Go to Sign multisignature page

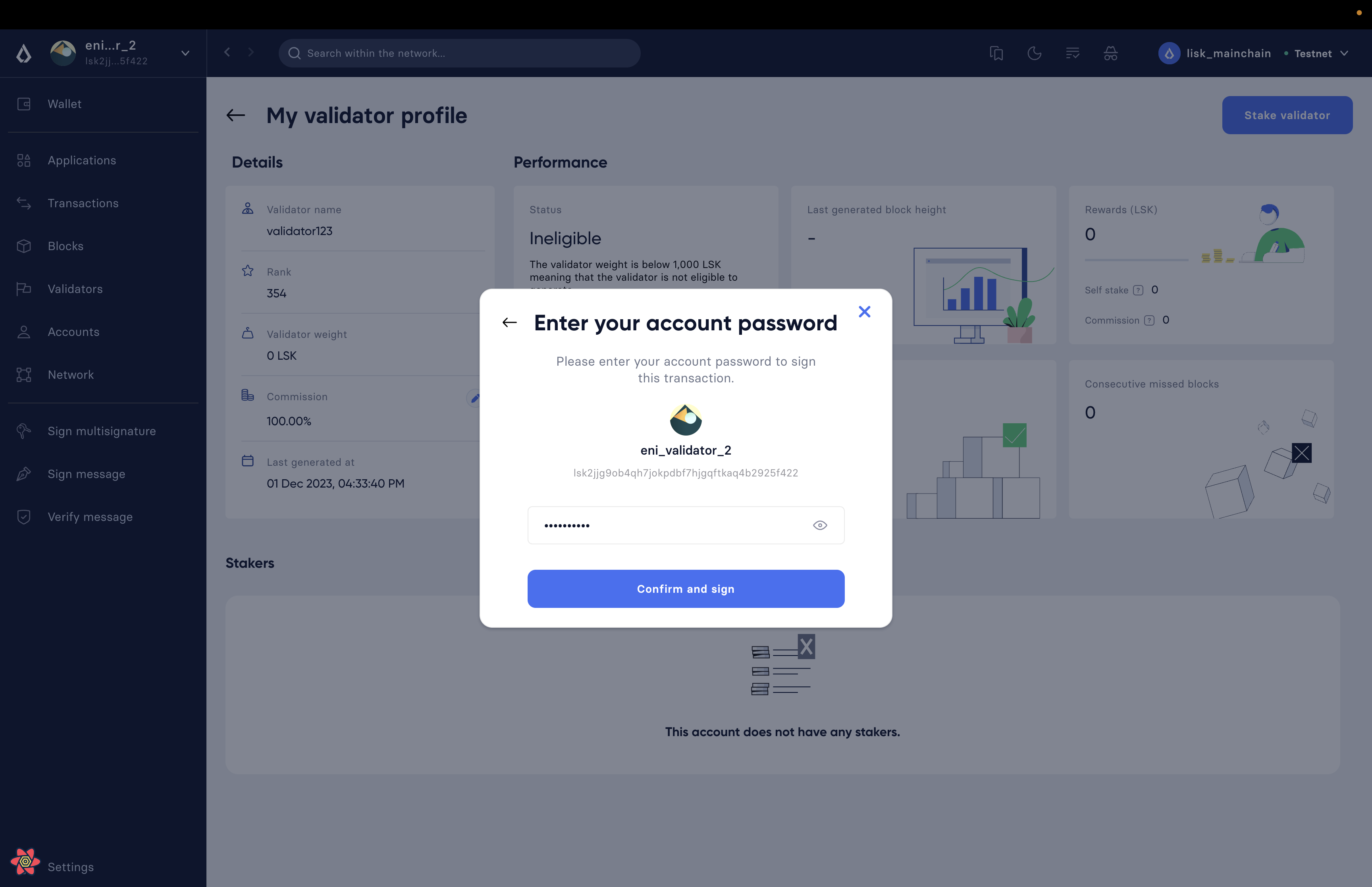click(101, 432)
